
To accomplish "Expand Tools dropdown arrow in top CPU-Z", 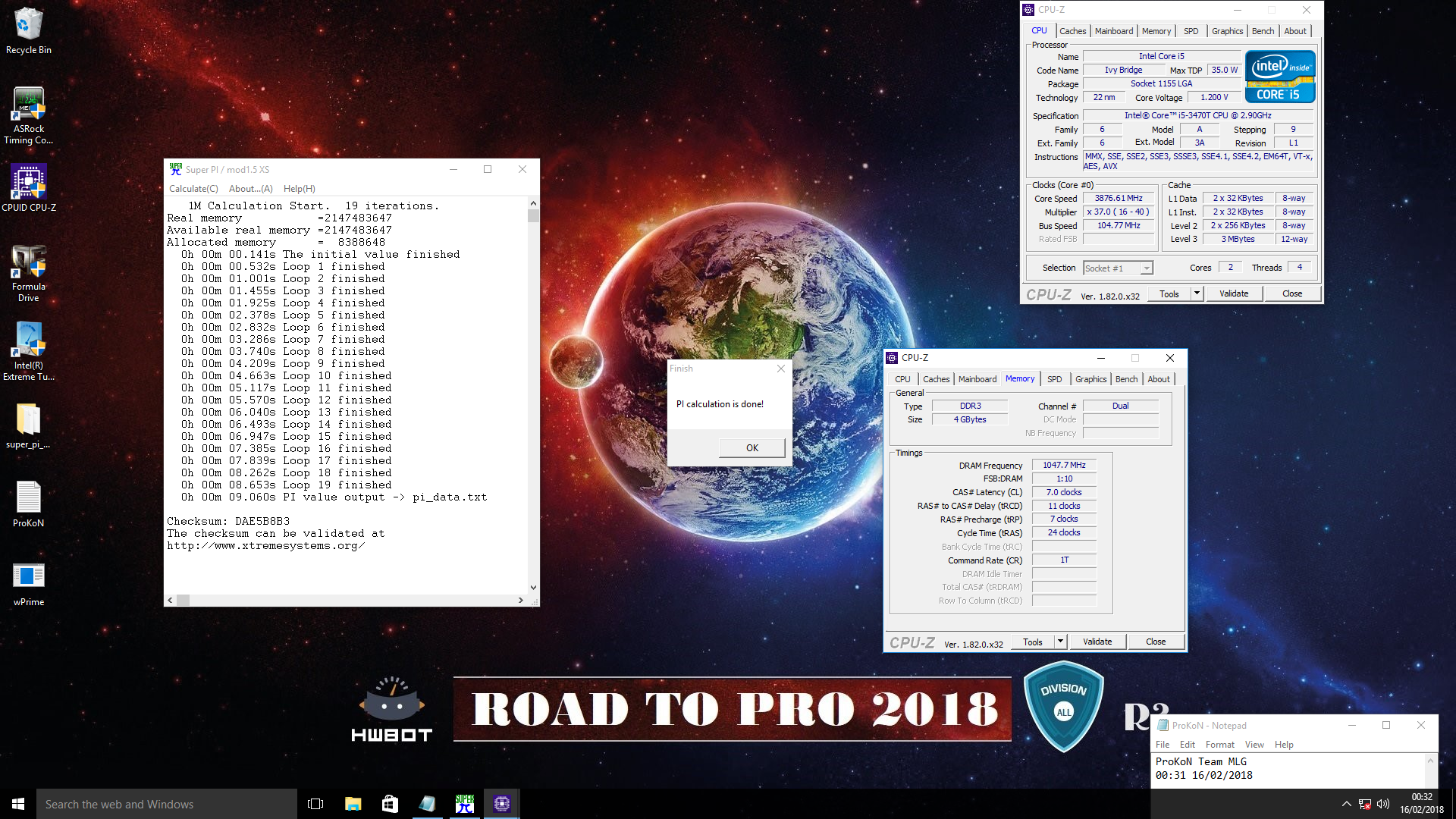I will pyautogui.click(x=1197, y=294).
